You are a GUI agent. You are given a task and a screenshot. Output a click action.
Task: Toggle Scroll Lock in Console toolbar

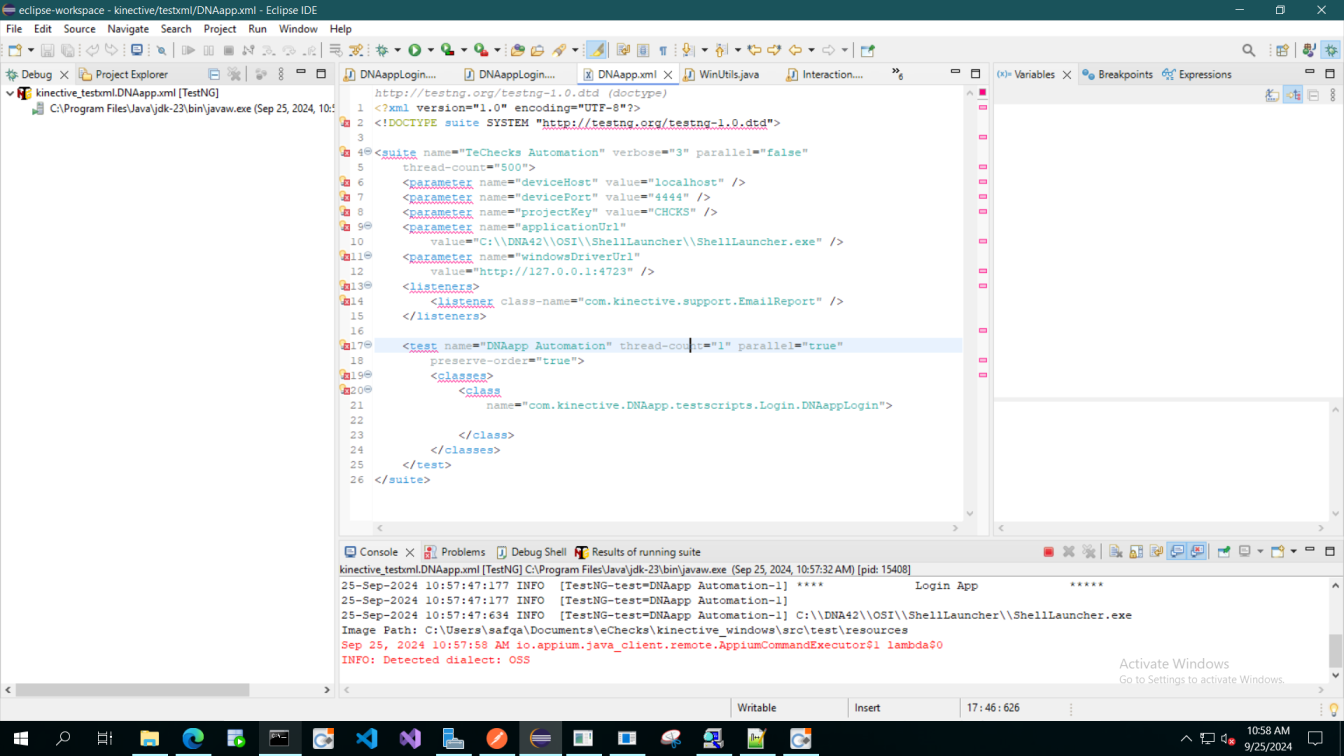(1136, 552)
